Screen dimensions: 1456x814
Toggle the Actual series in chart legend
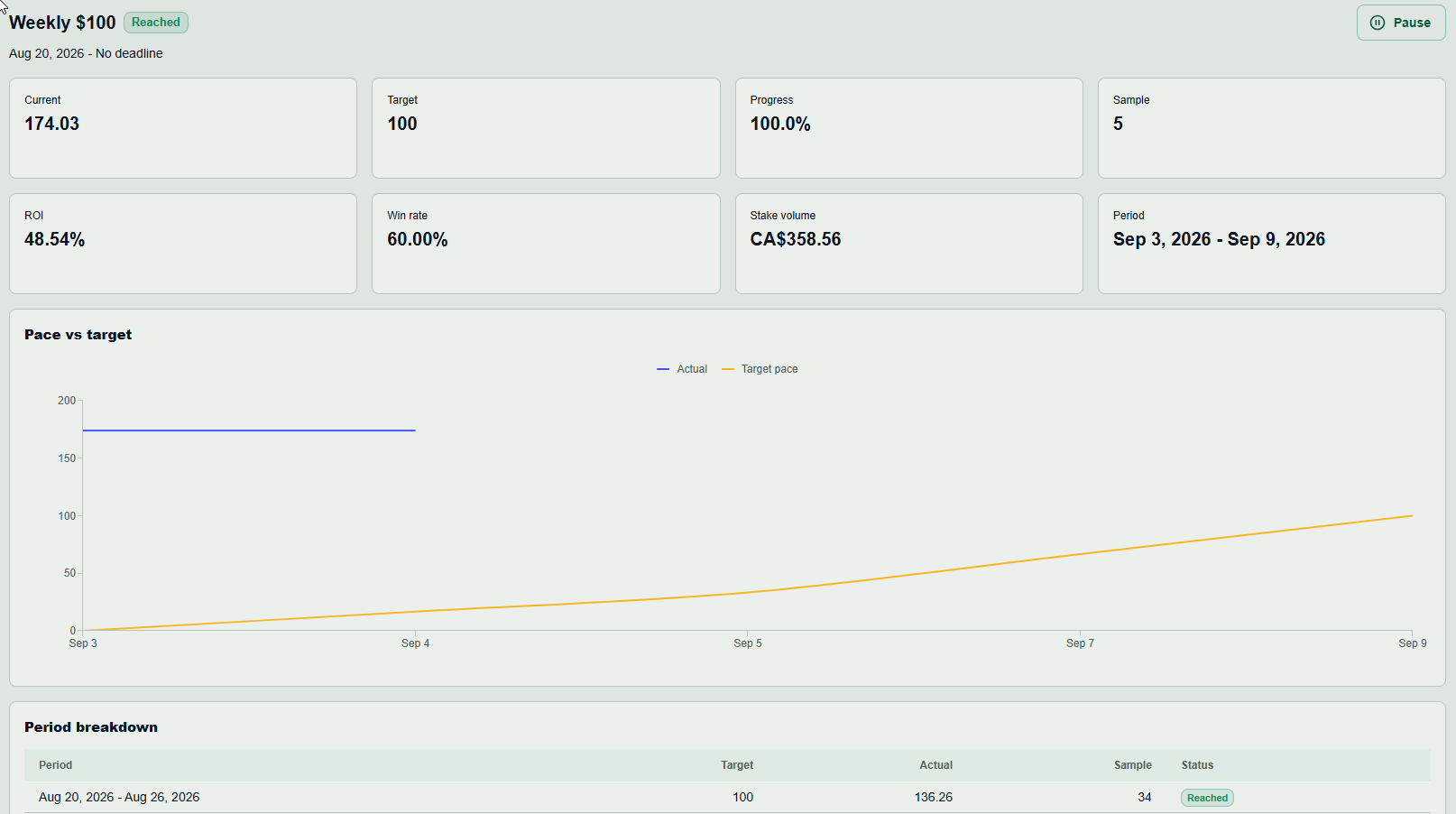coord(682,369)
